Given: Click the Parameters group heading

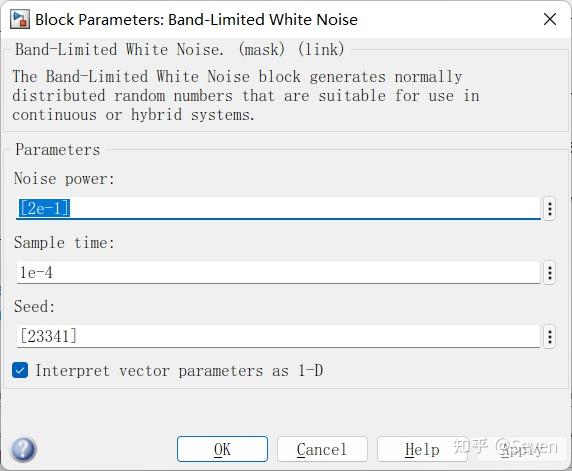Looking at the screenshot, I should click(58, 150).
